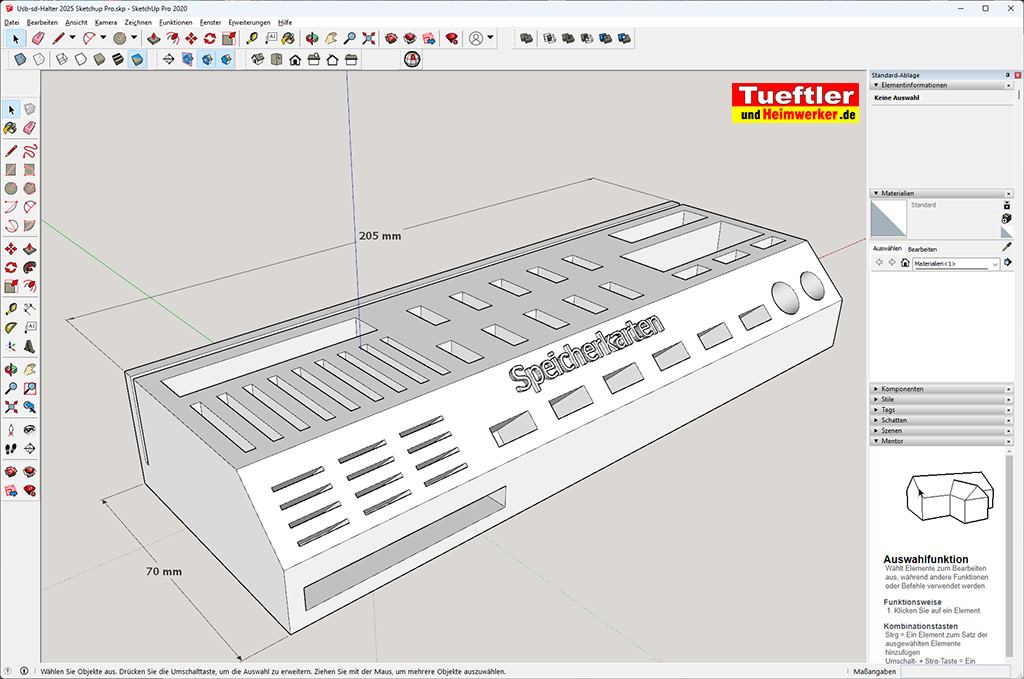1024x679 pixels.
Task: Enable Shaded With Textures face style
Action: pyautogui.click(x=136, y=59)
